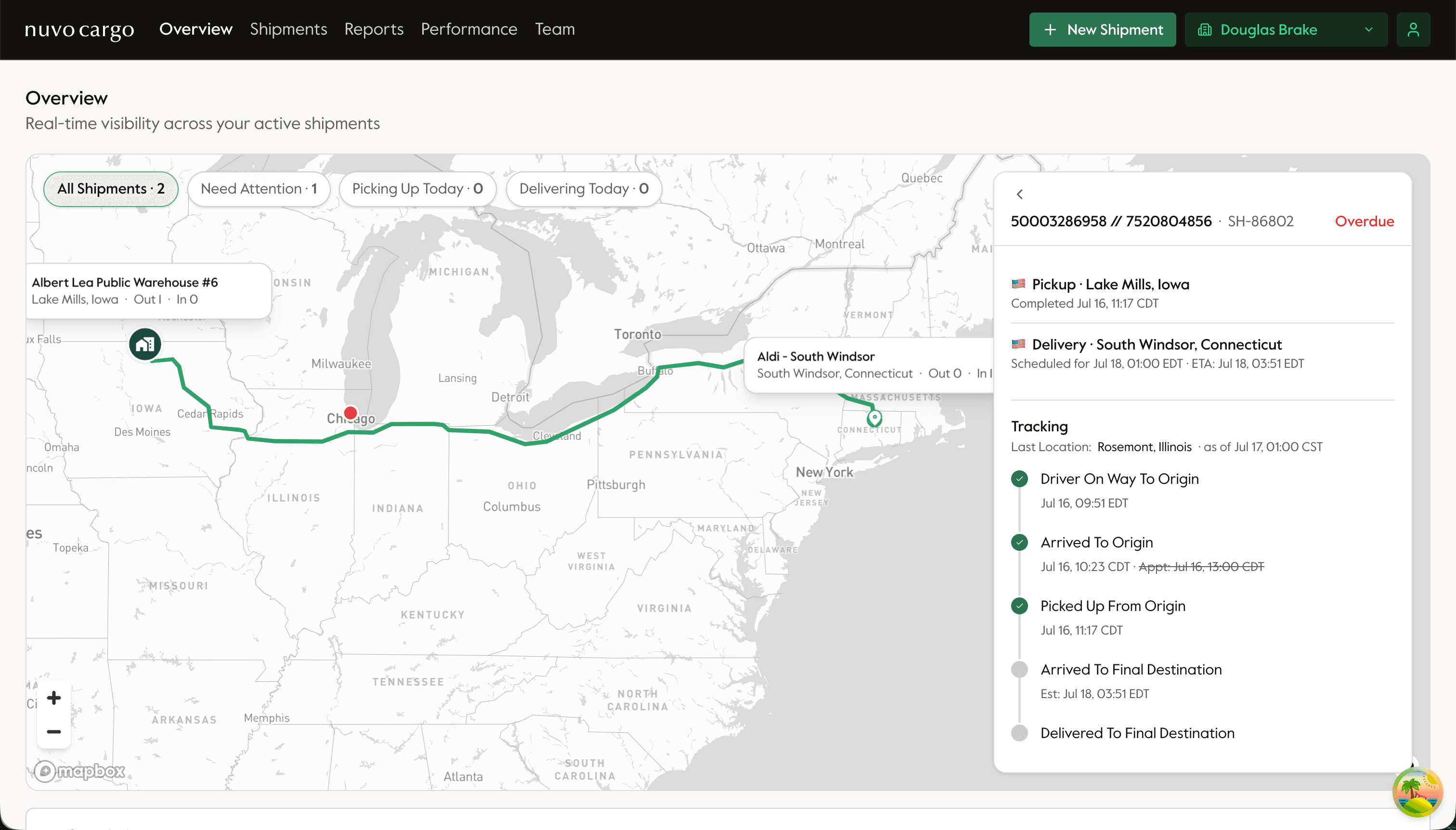Click the struck-through Appt: Jul 16, 13:00 CDT
Image resolution: width=1456 pixels, height=830 pixels.
tap(1201, 567)
